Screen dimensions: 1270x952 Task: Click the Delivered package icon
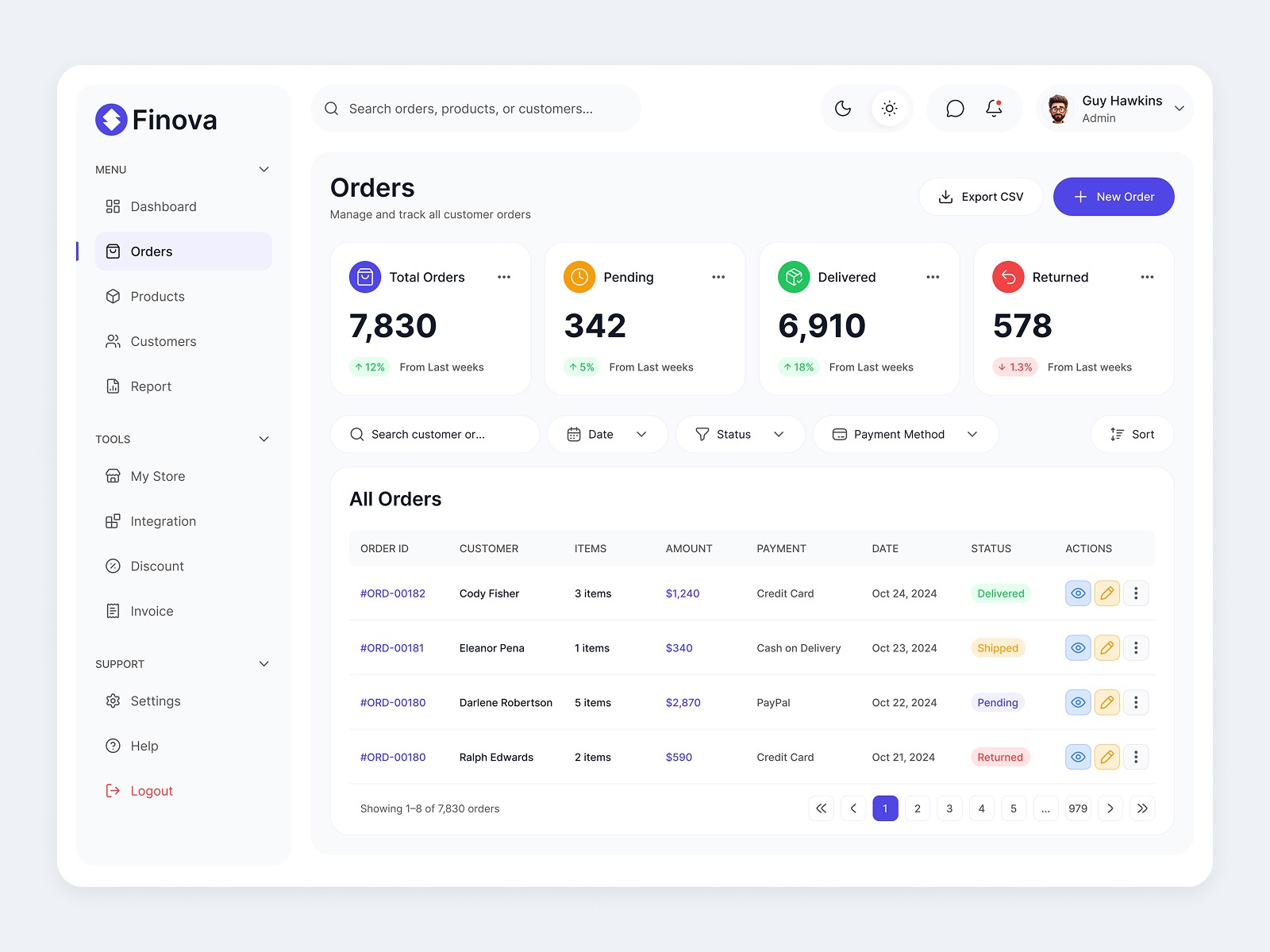794,277
